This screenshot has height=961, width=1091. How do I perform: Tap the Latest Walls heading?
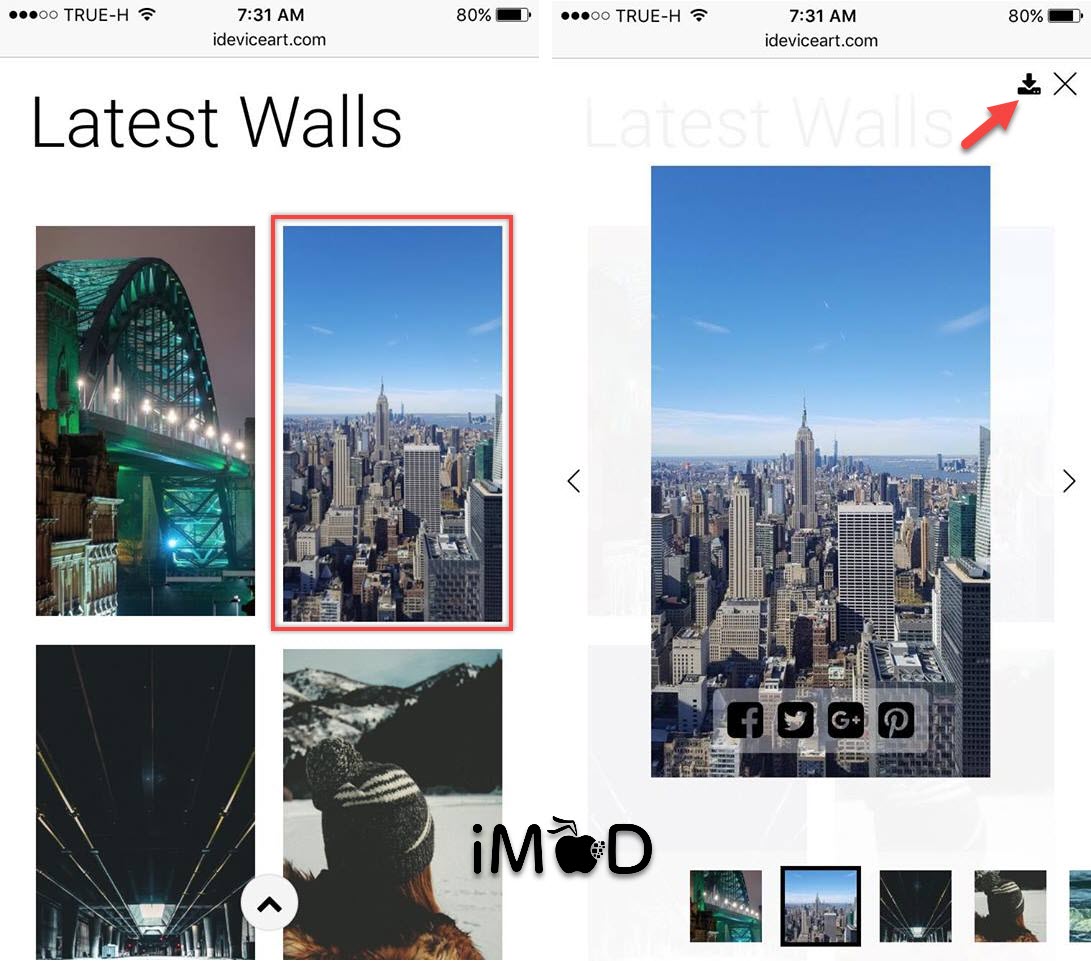click(217, 124)
